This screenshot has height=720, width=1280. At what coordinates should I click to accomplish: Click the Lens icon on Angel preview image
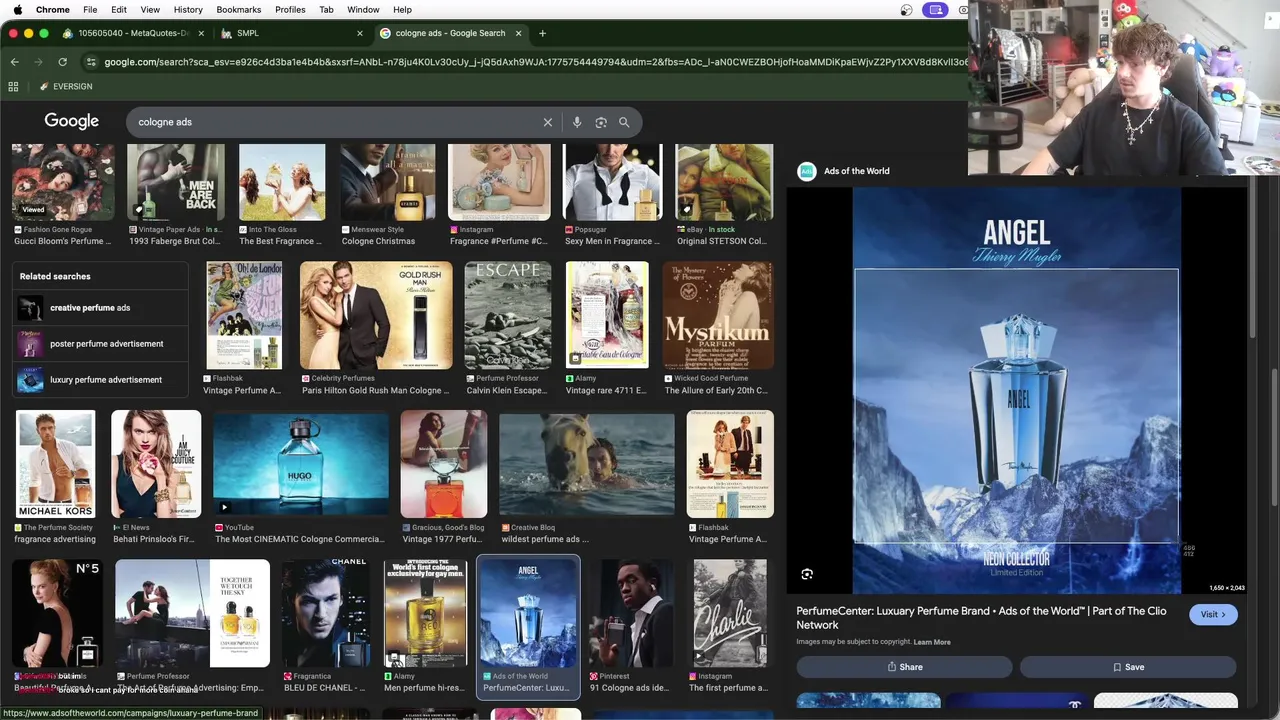pyautogui.click(x=807, y=574)
